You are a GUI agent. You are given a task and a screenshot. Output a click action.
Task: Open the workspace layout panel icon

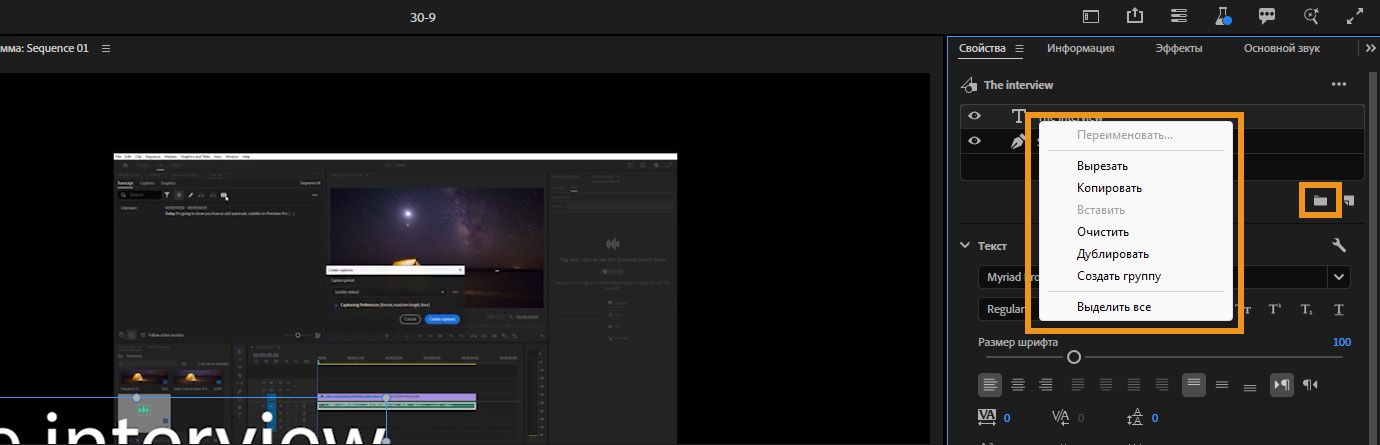pos(1091,17)
